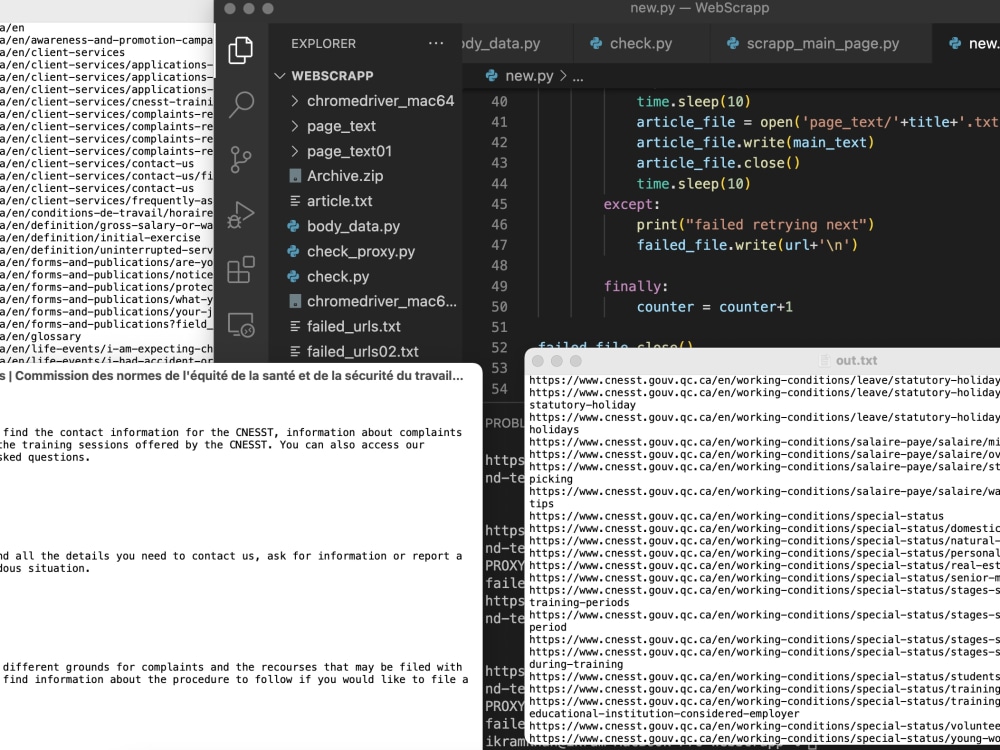Open the Remote Explorer view icon
1000x750 pixels.
[x=241, y=325]
